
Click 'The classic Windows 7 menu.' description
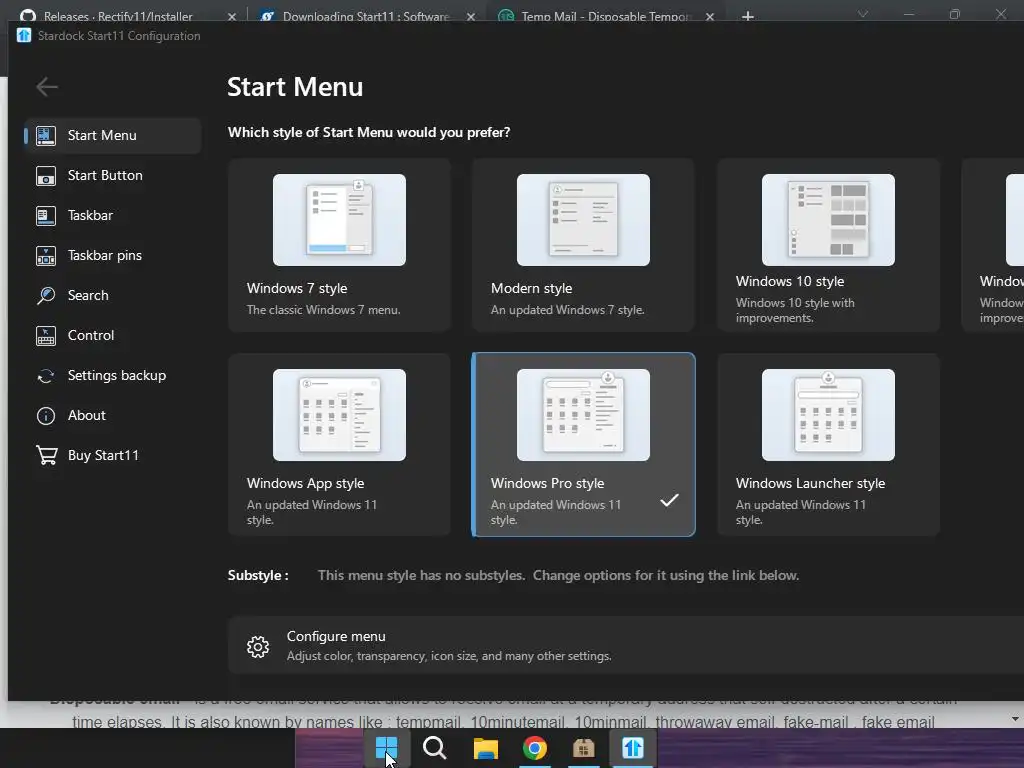(323, 310)
